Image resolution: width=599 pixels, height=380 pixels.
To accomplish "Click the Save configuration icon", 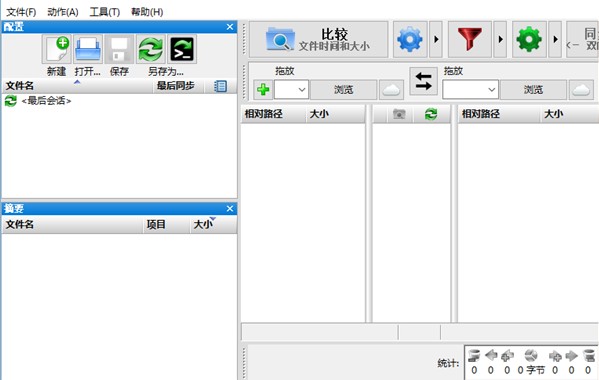I will point(119,49).
